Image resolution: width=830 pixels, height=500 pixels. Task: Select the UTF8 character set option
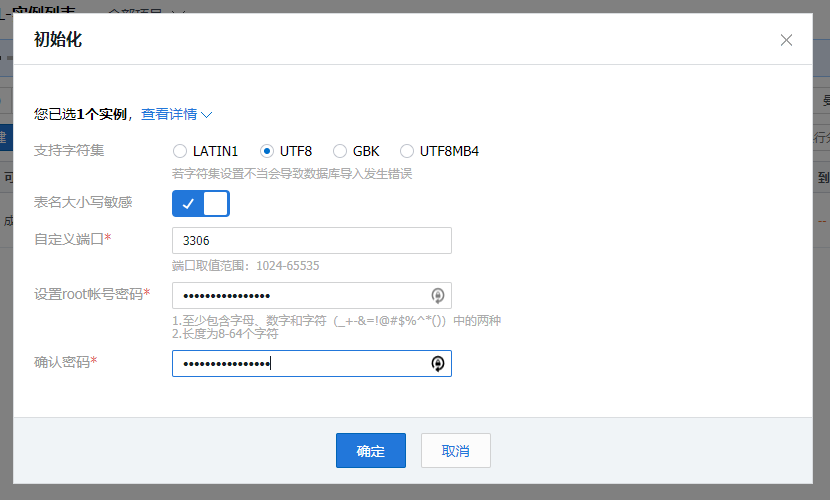[267, 152]
